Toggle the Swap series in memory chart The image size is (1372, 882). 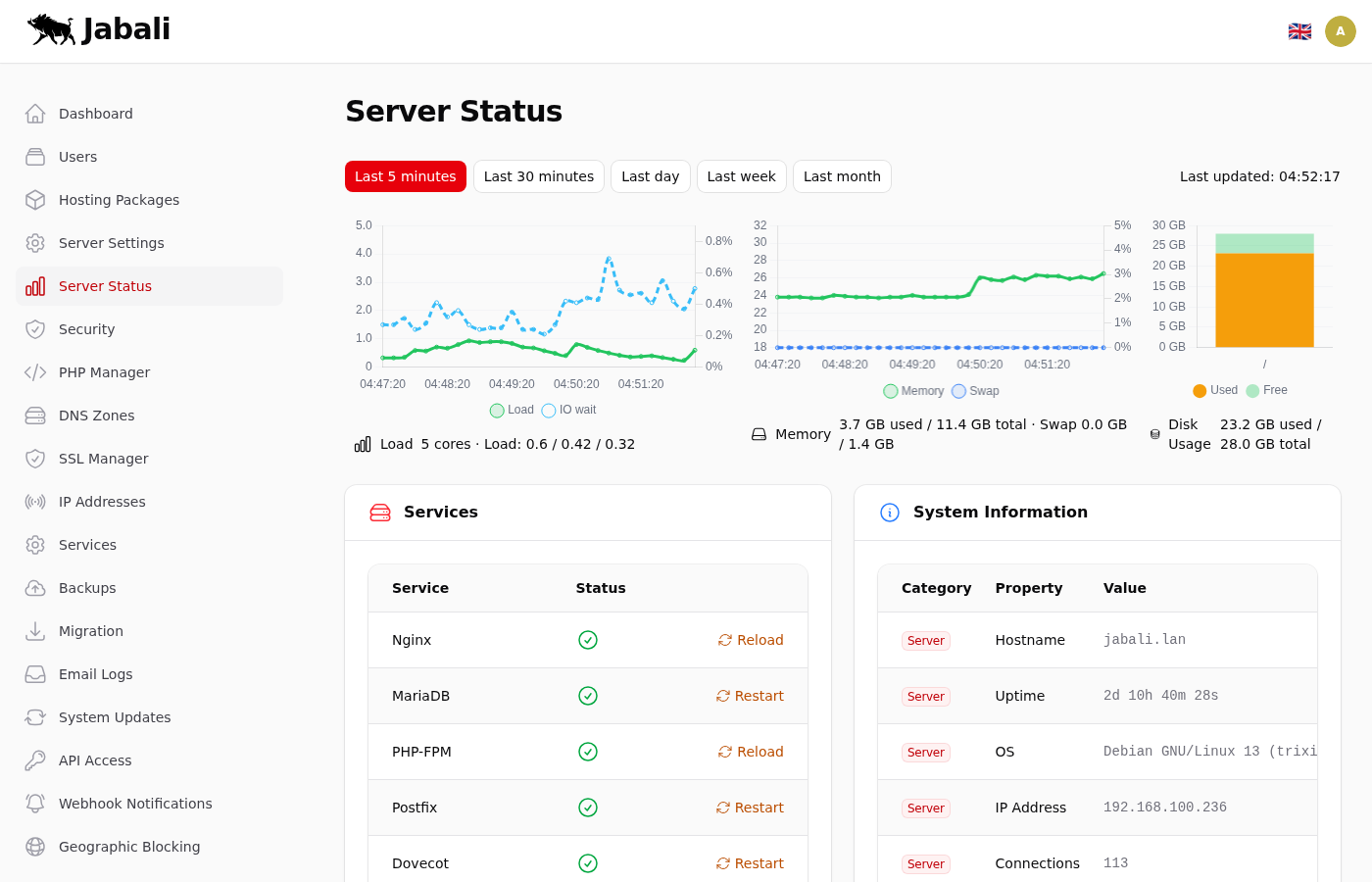975,391
